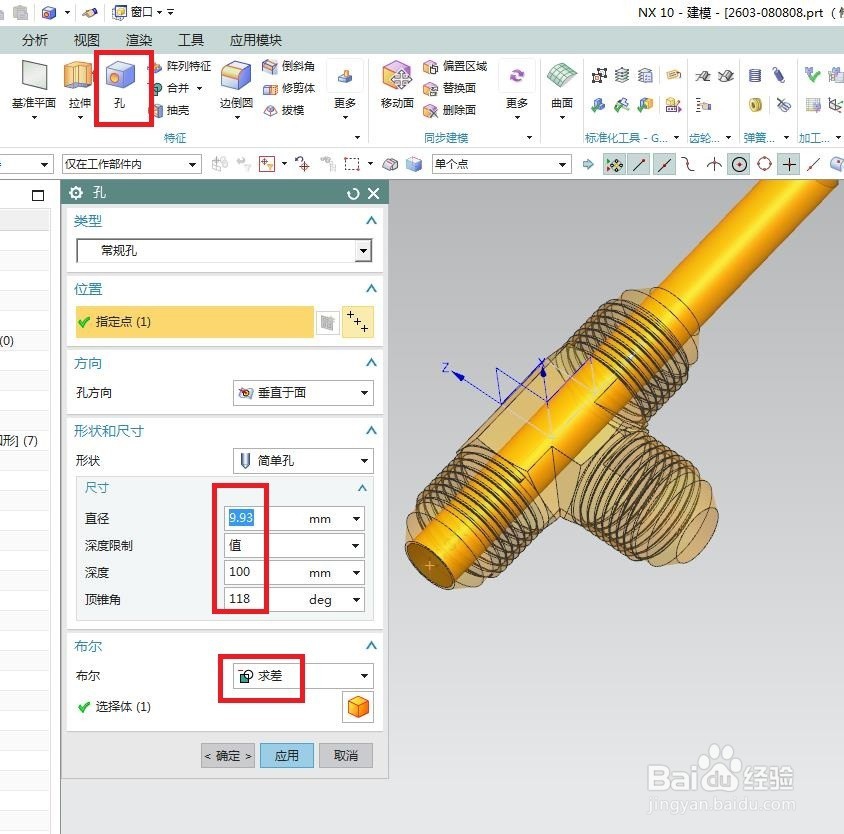
Task: Open the View (视图) tab
Action: [87, 40]
